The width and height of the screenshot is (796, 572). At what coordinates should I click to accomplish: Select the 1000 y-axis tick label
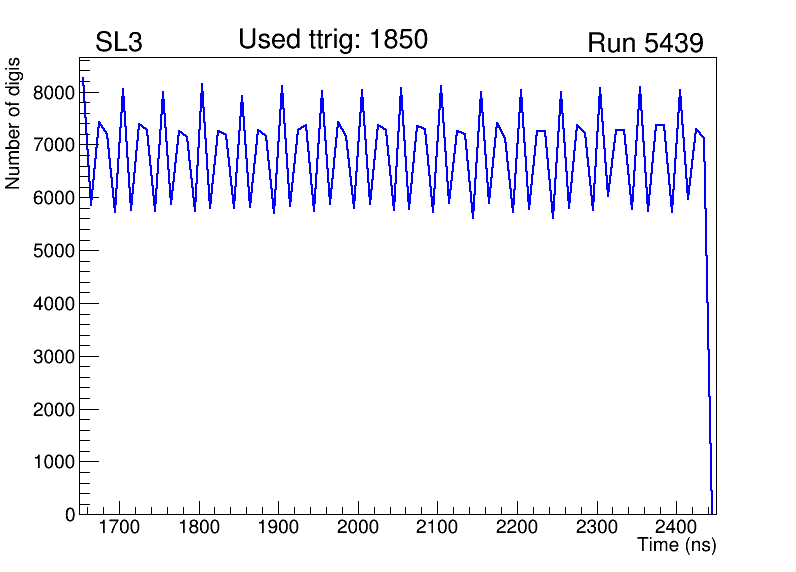pos(55,462)
